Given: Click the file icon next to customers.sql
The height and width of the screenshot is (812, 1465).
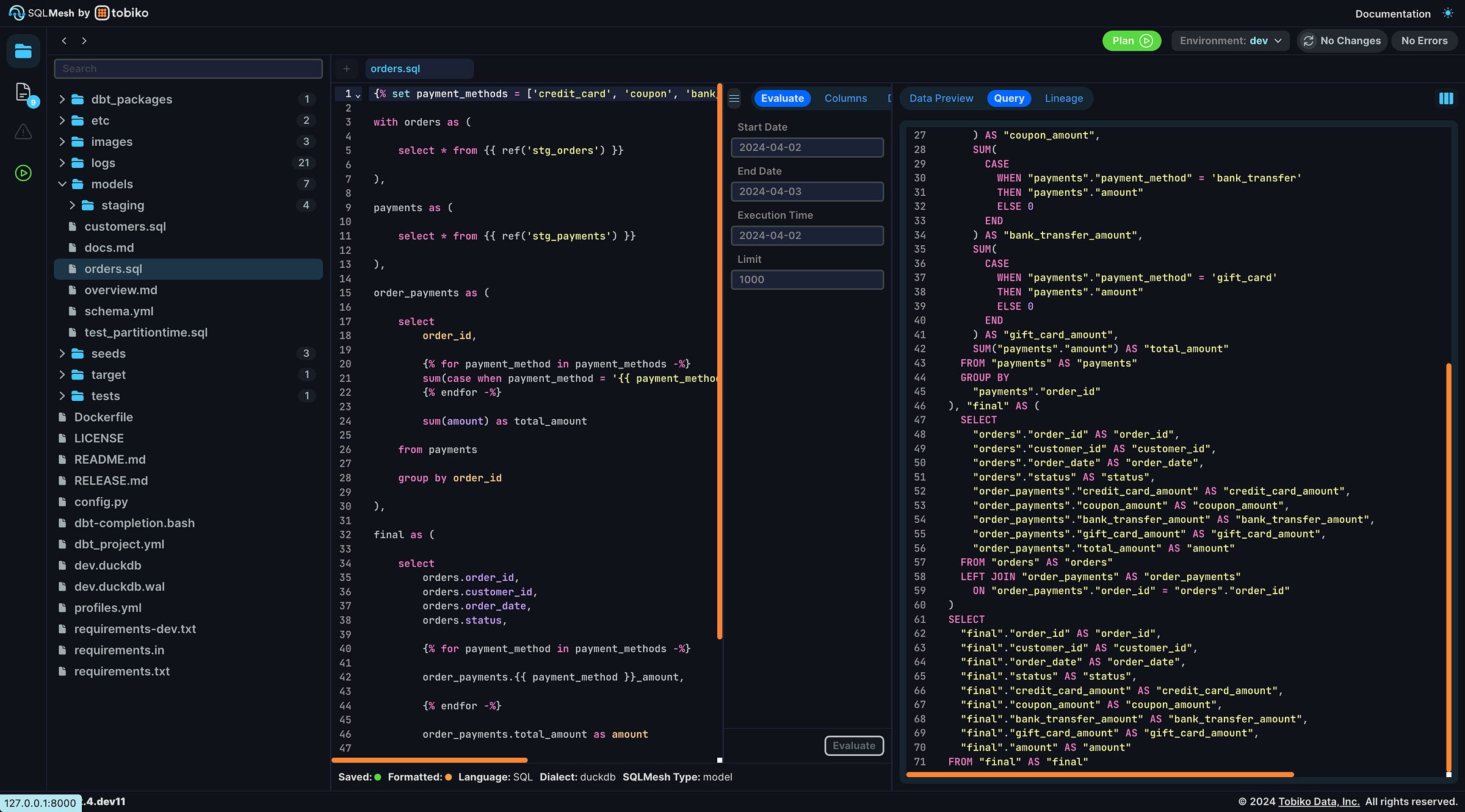Looking at the screenshot, I should (x=73, y=226).
